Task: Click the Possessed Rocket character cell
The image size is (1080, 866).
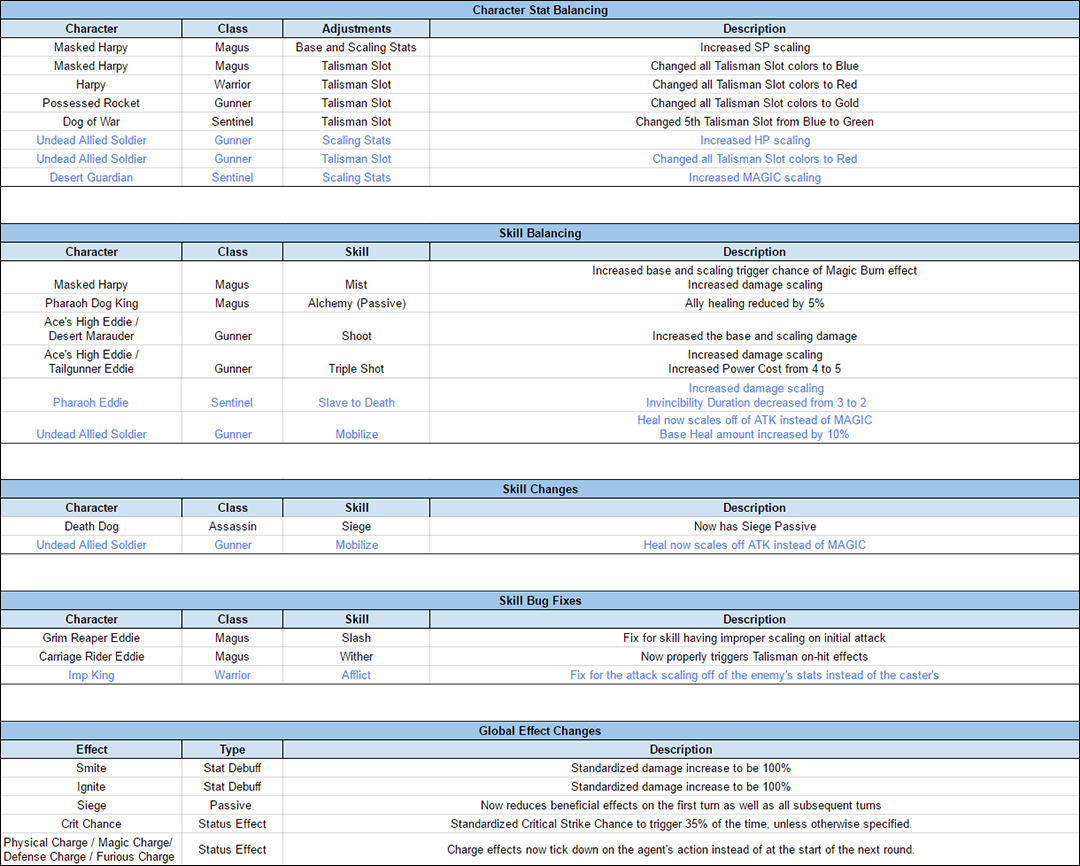Action: click(91, 103)
